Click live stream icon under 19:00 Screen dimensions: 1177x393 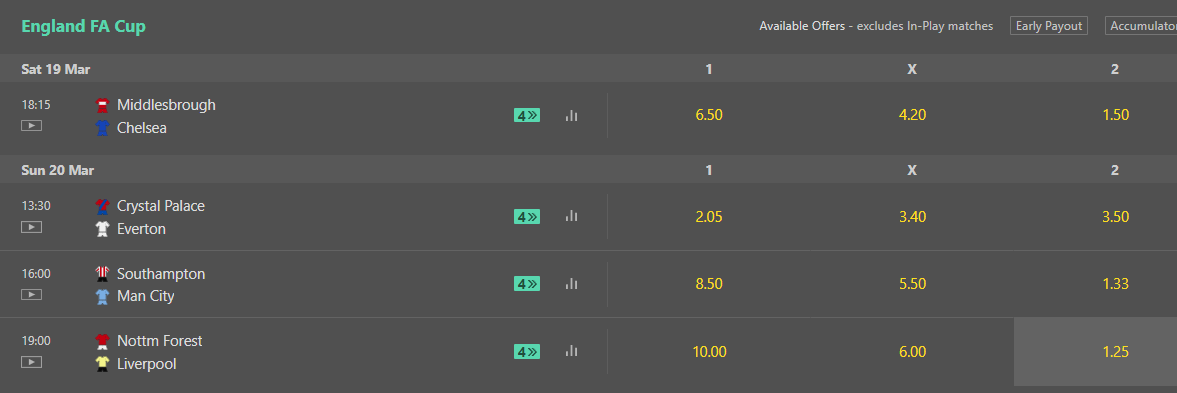32,362
